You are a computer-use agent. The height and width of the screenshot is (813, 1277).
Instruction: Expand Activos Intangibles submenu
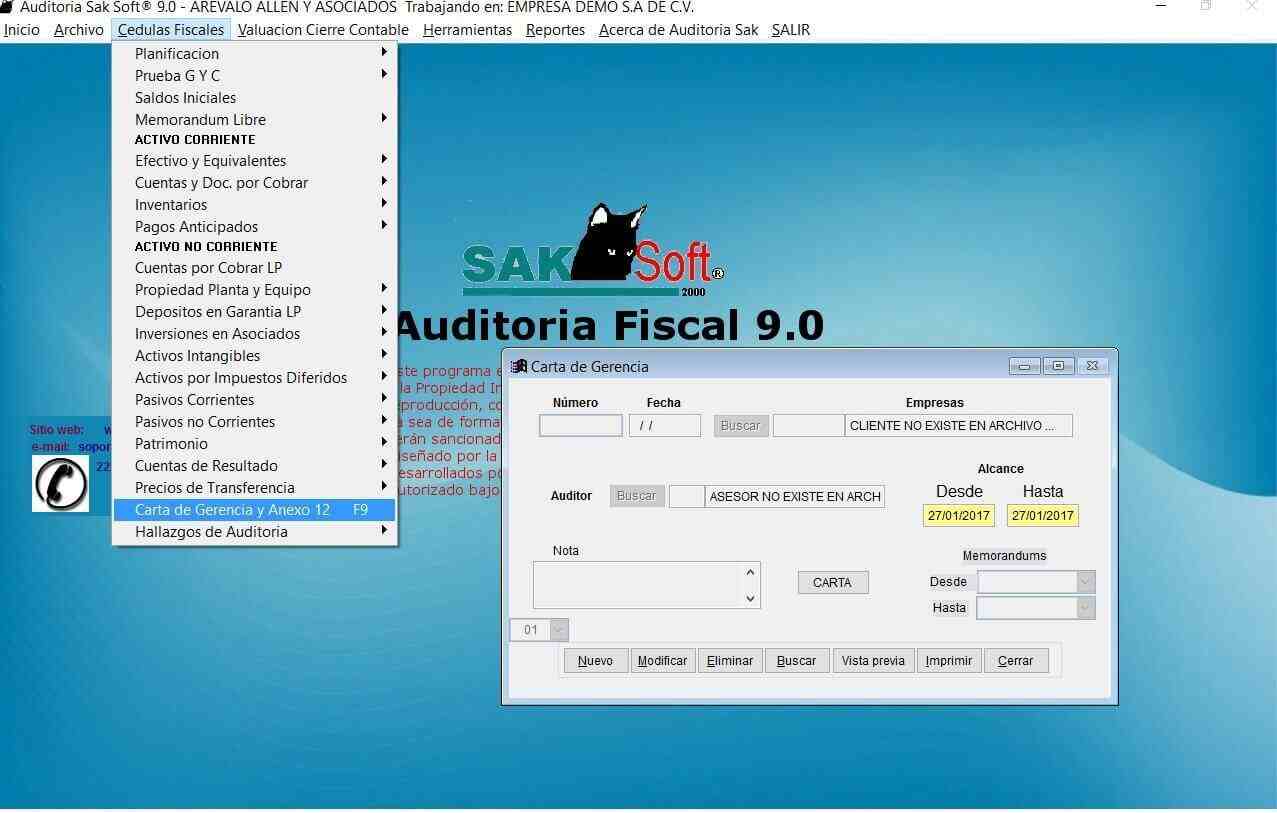pos(255,356)
